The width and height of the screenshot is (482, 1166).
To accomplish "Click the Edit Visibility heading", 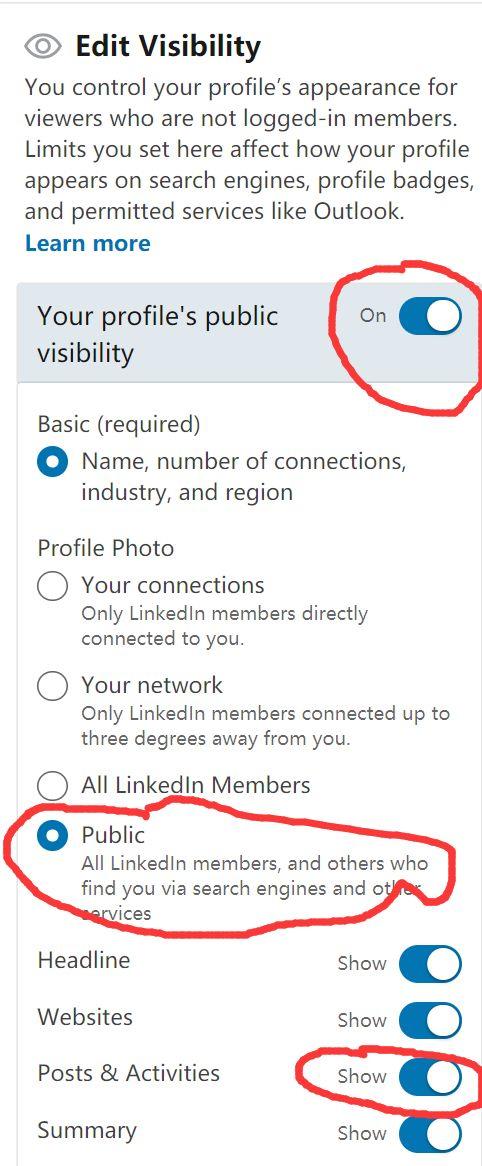I will click(168, 47).
